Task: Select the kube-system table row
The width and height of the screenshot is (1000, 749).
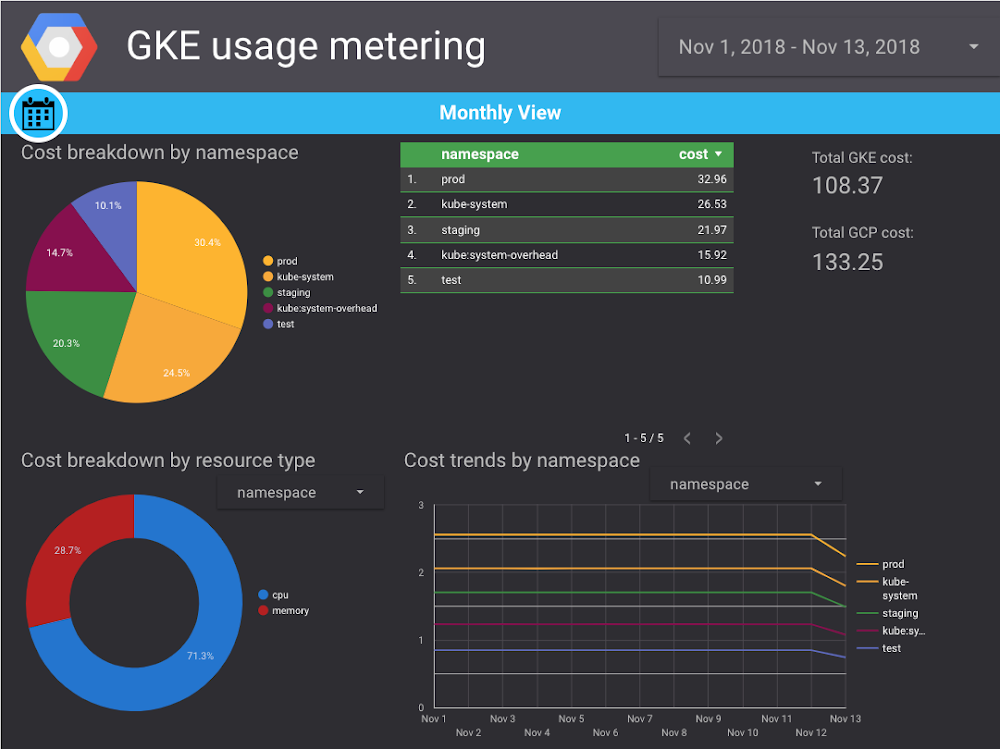Action: [x=567, y=204]
